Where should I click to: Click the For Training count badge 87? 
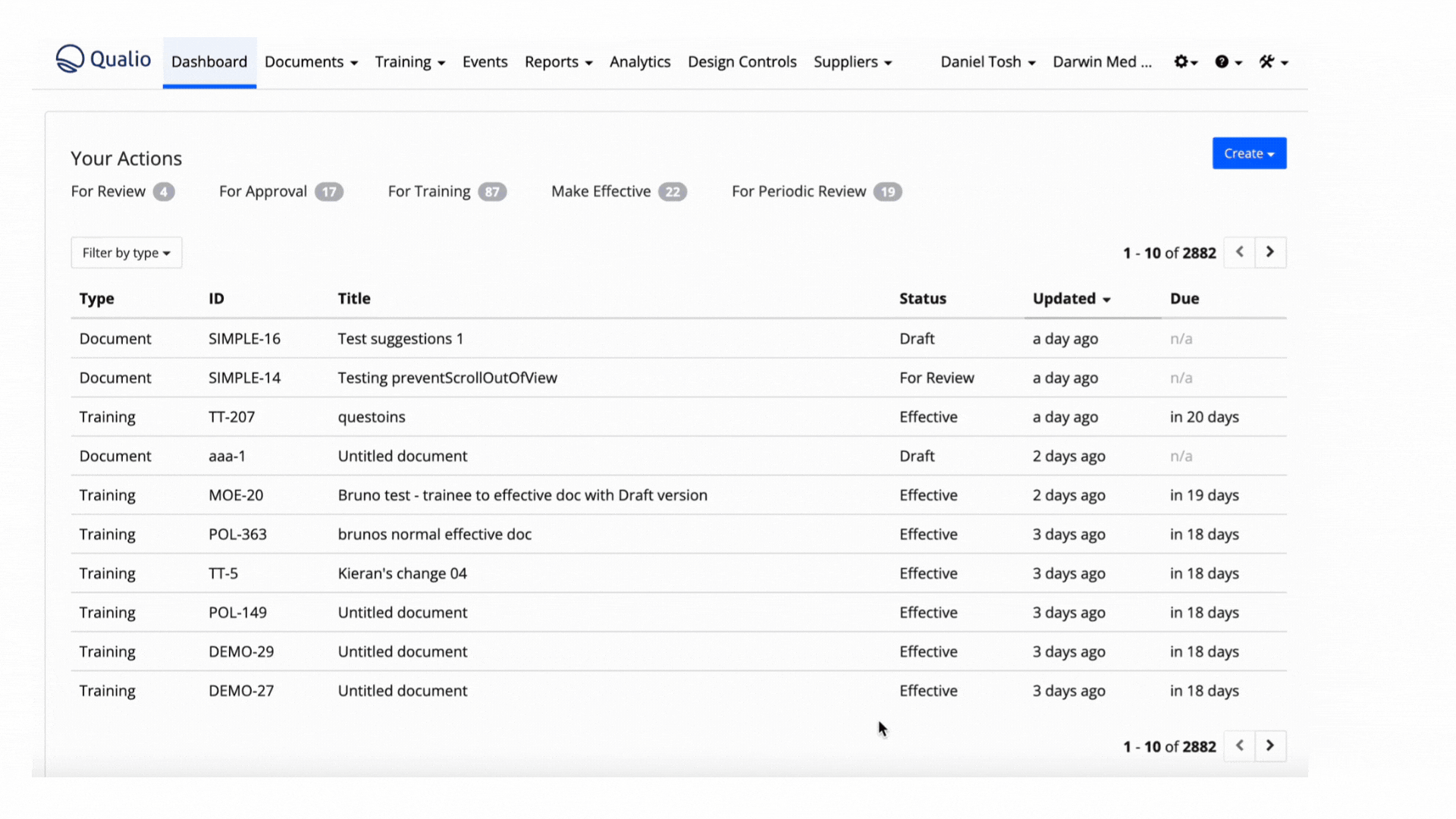click(x=492, y=192)
